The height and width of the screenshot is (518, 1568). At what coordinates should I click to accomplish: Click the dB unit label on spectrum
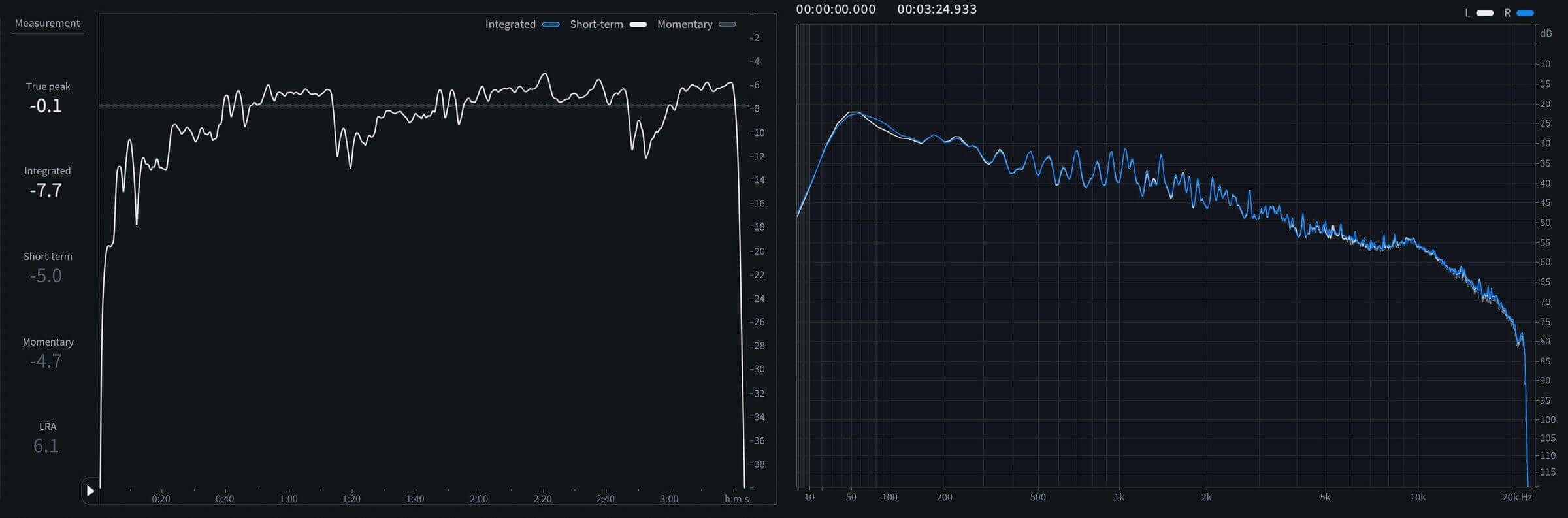[1546, 33]
